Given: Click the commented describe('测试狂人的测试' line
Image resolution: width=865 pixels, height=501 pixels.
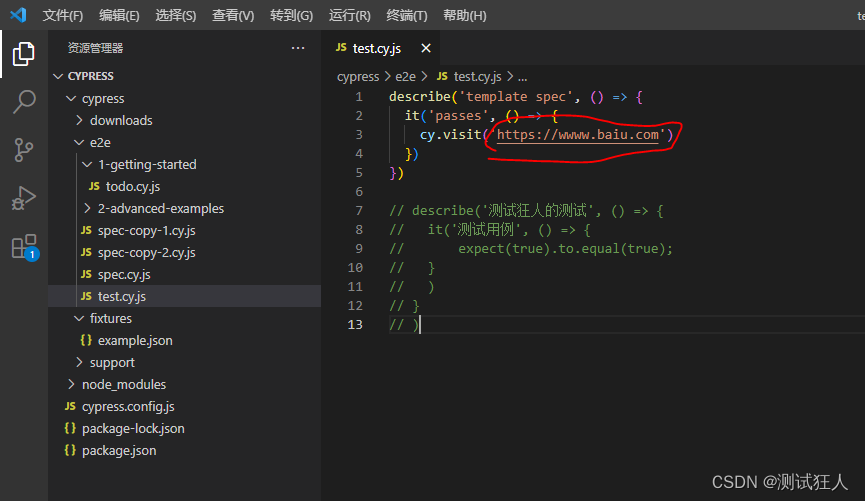Looking at the screenshot, I should tap(526, 211).
